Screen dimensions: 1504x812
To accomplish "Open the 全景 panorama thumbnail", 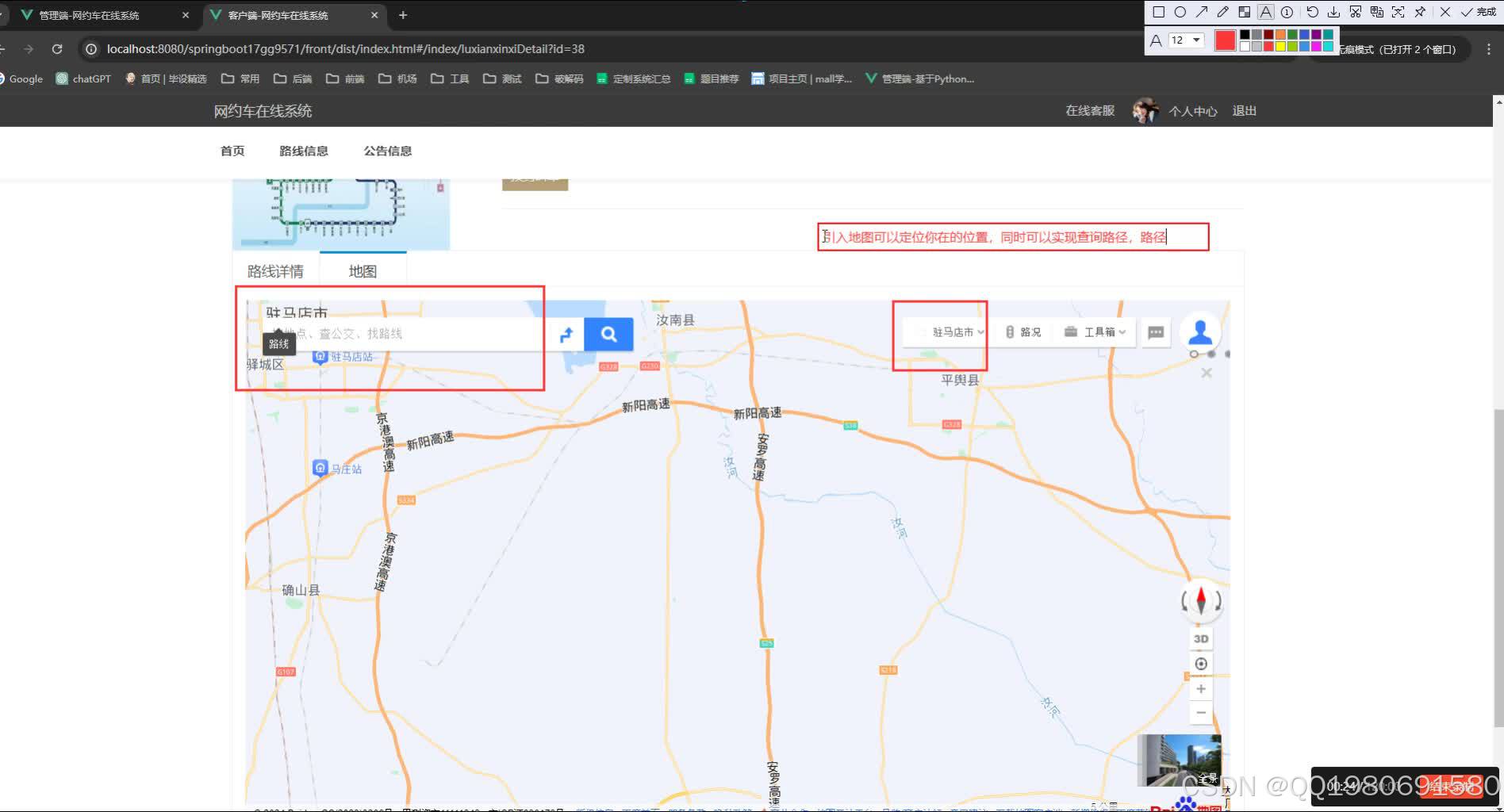I will click(1180, 760).
